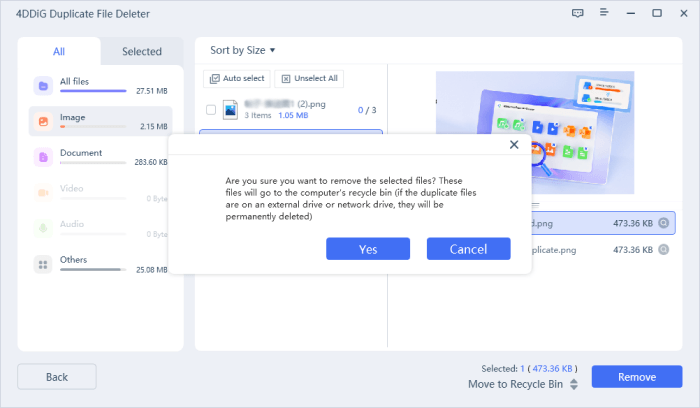Select the All files category
This screenshot has width=700, height=408.
pos(100,86)
